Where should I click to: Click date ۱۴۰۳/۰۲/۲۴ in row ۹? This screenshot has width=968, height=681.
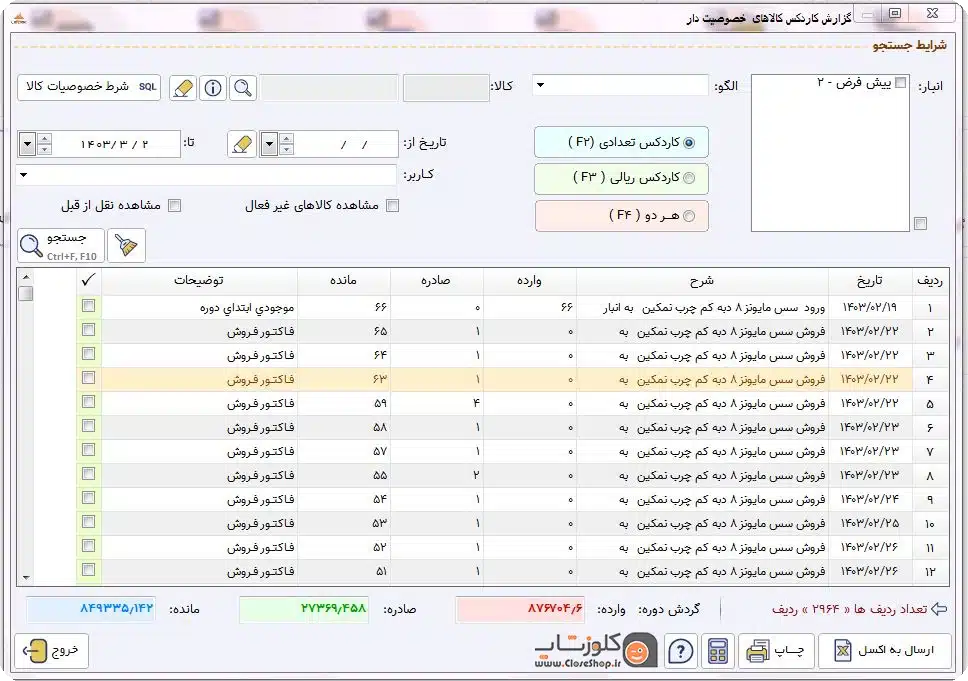(x=869, y=499)
